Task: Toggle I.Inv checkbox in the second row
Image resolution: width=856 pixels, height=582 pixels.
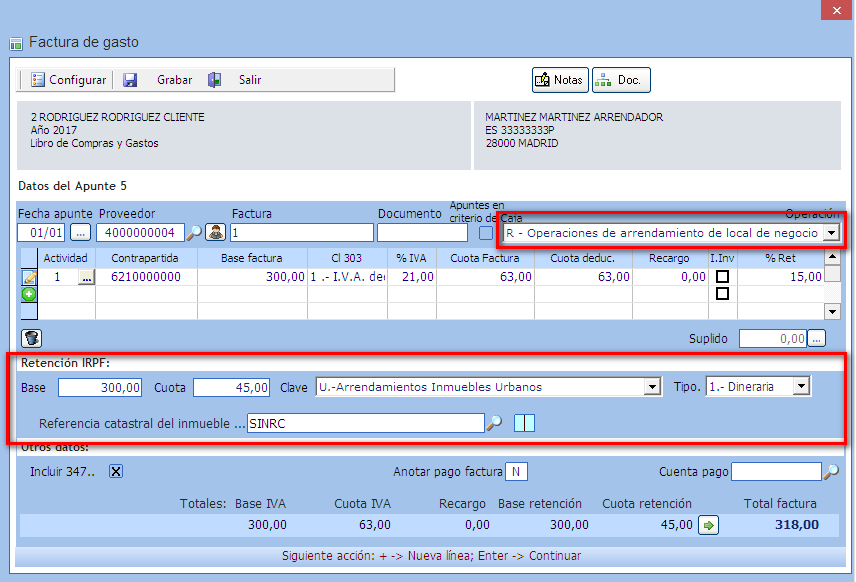Action: 722,294
